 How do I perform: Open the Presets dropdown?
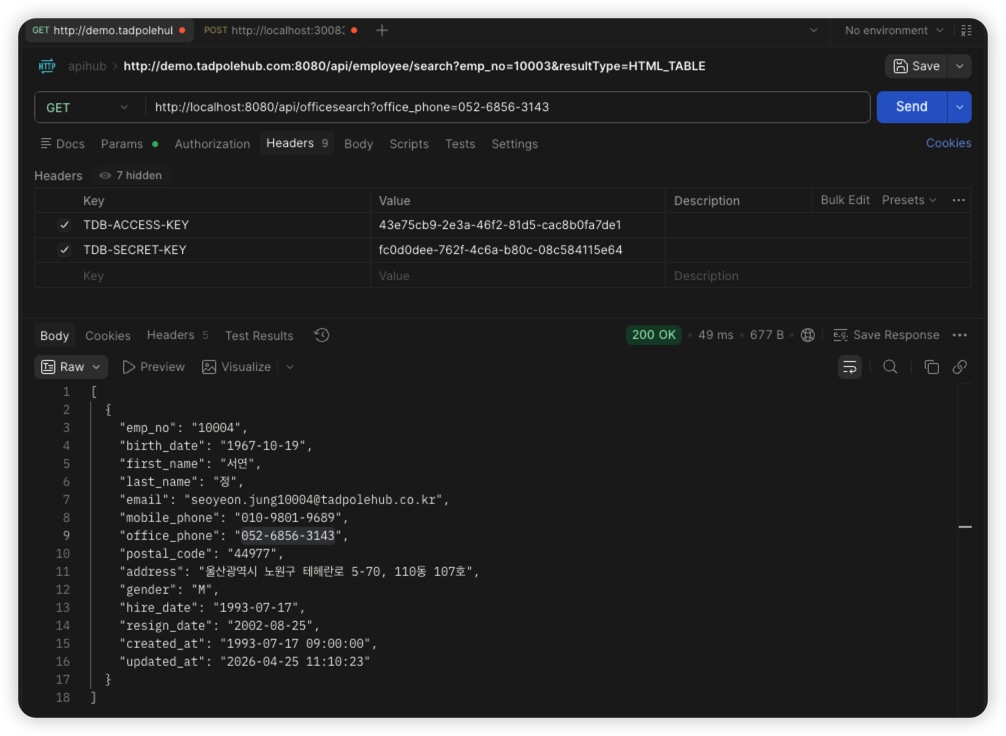click(908, 200)
